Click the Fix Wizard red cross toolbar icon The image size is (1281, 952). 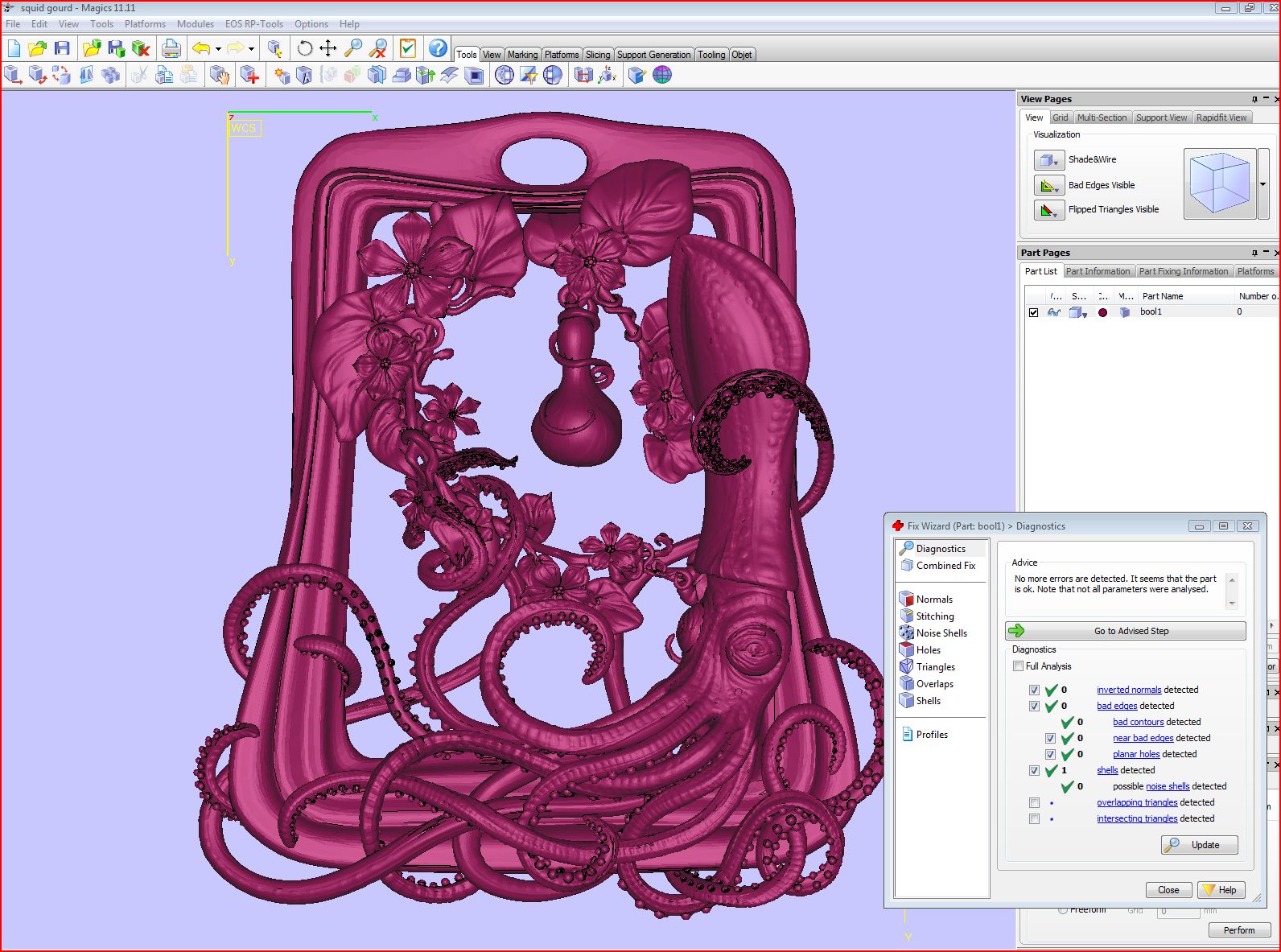[250, 76]
